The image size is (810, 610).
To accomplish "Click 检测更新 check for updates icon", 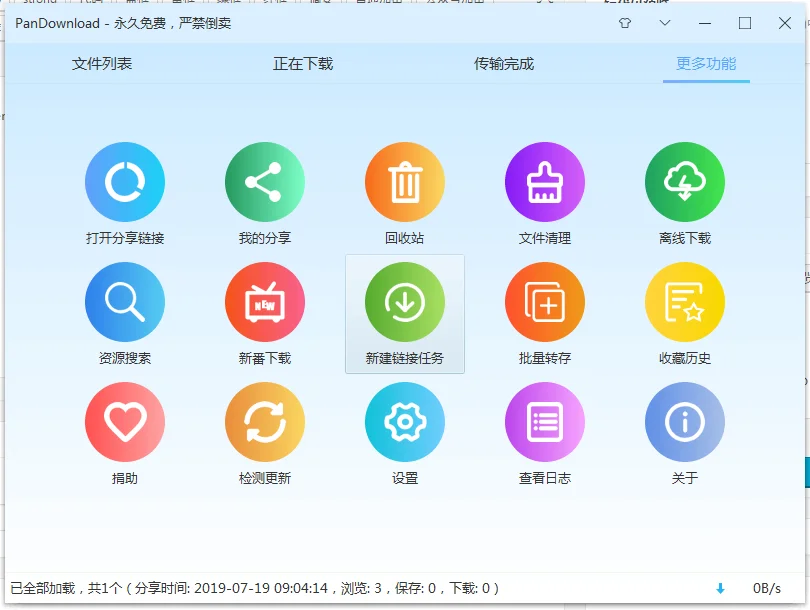I will coord(264,421).
